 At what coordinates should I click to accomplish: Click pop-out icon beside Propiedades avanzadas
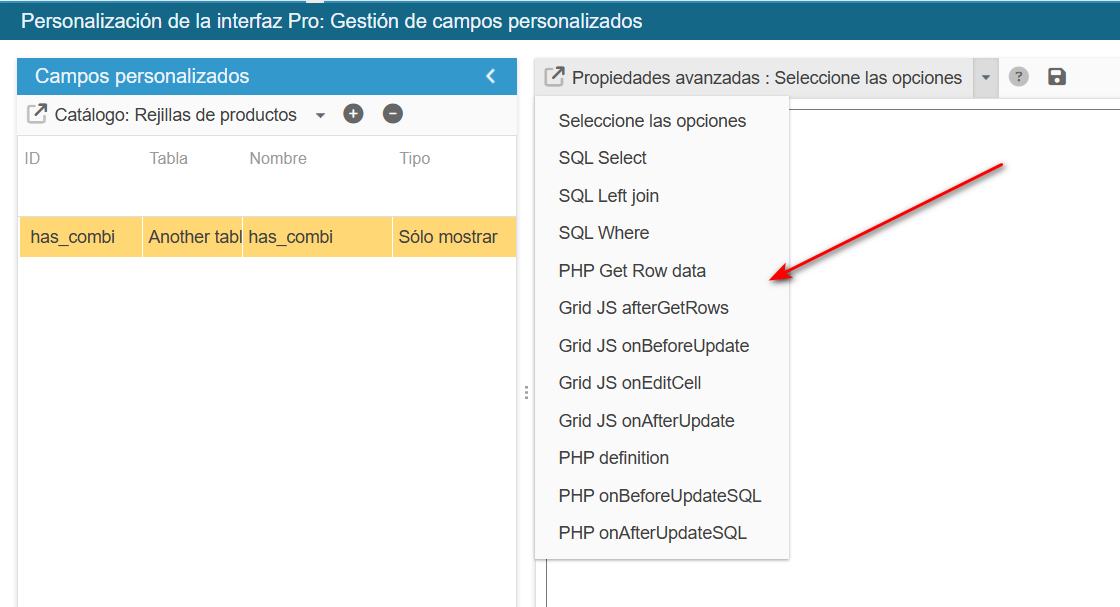(554, 77)
